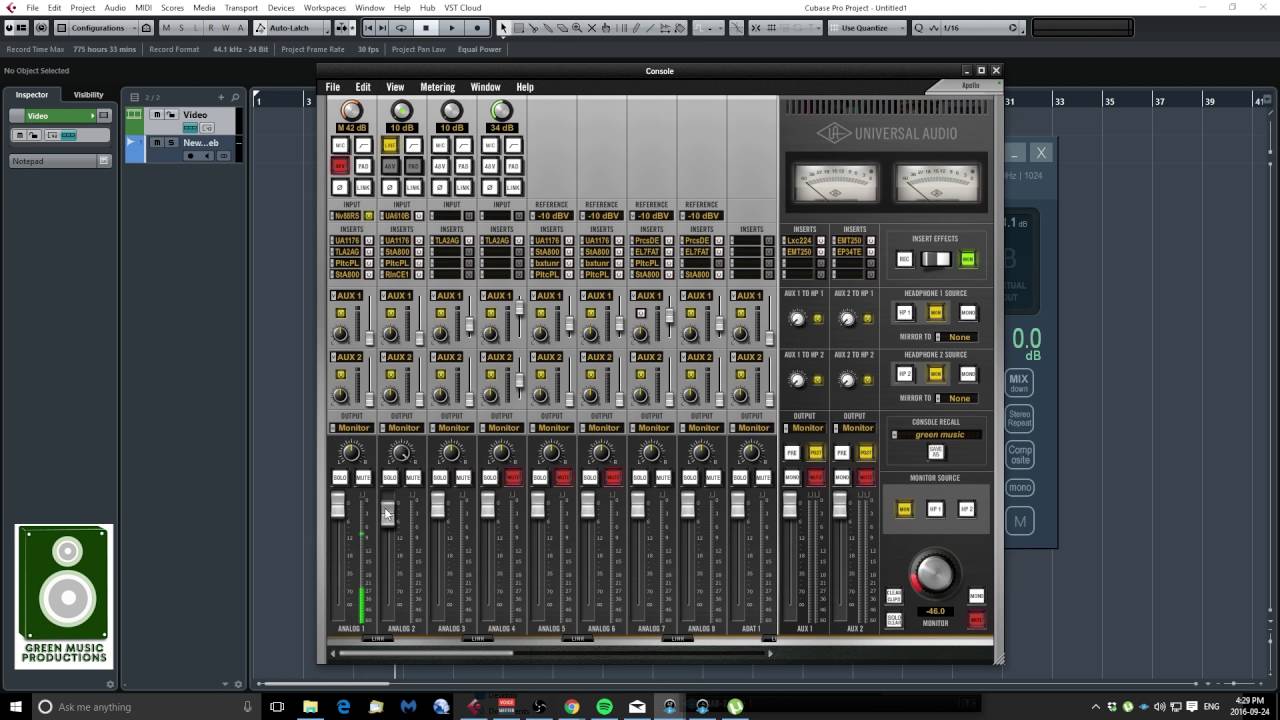Toggle PAD on Analog 3 channel
The width and height of the screenshot is (1280, 720).
463,166
